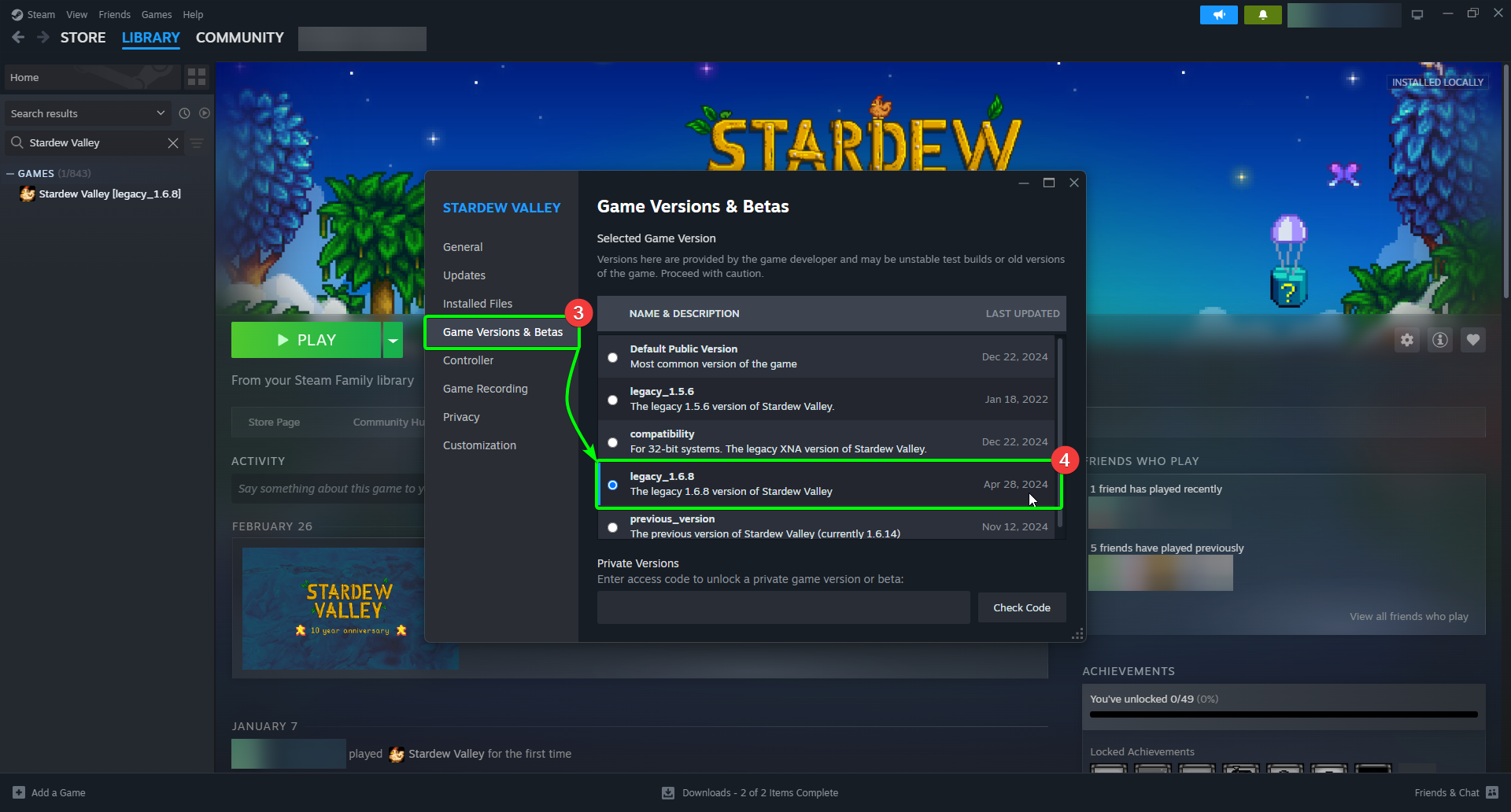The image size is (1511, 812).
Task: Choose the compatibility 32-bit version
Action: (612, 442)
